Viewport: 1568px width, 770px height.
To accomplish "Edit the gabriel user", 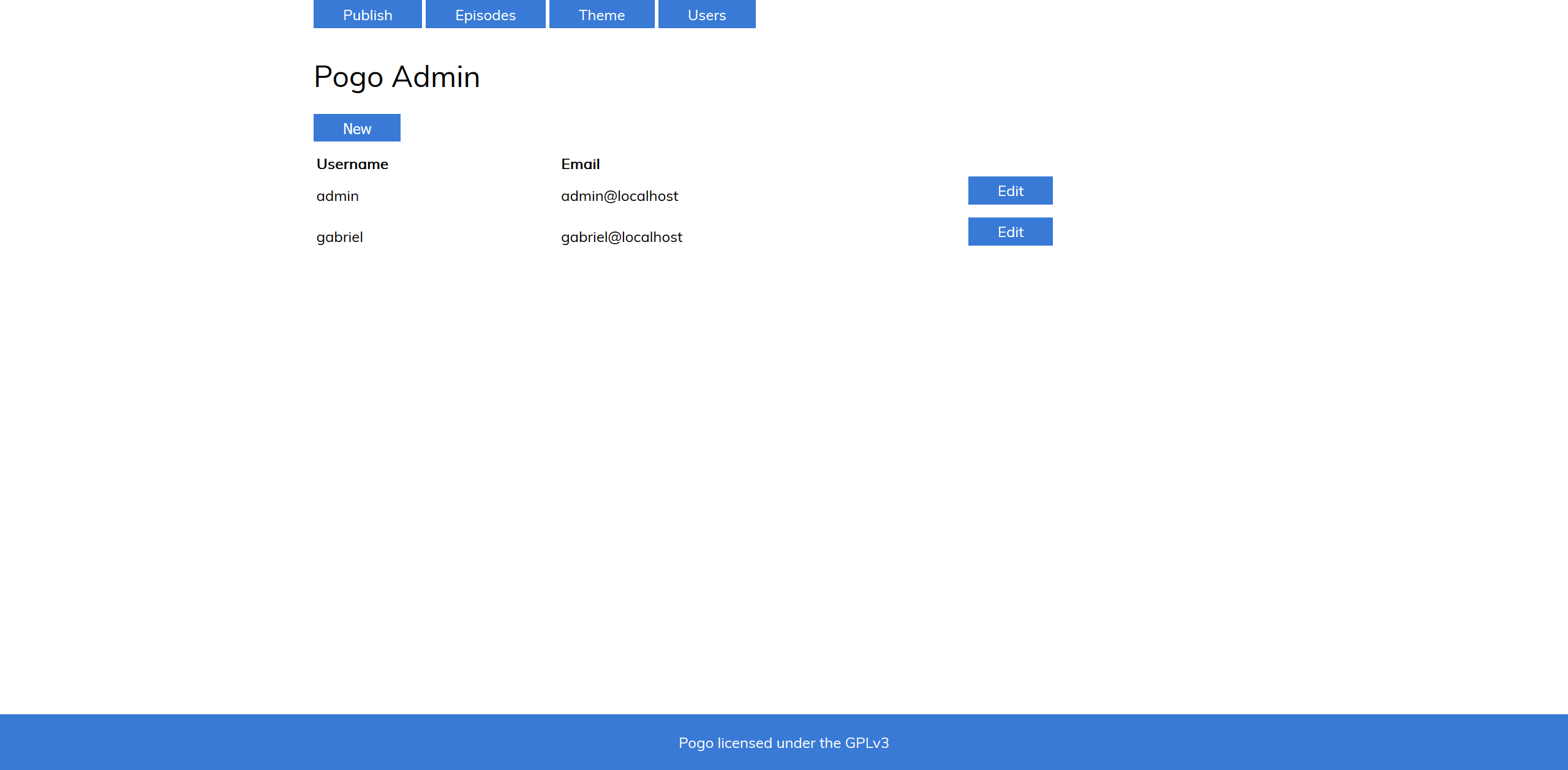I will pos(1010,232).
